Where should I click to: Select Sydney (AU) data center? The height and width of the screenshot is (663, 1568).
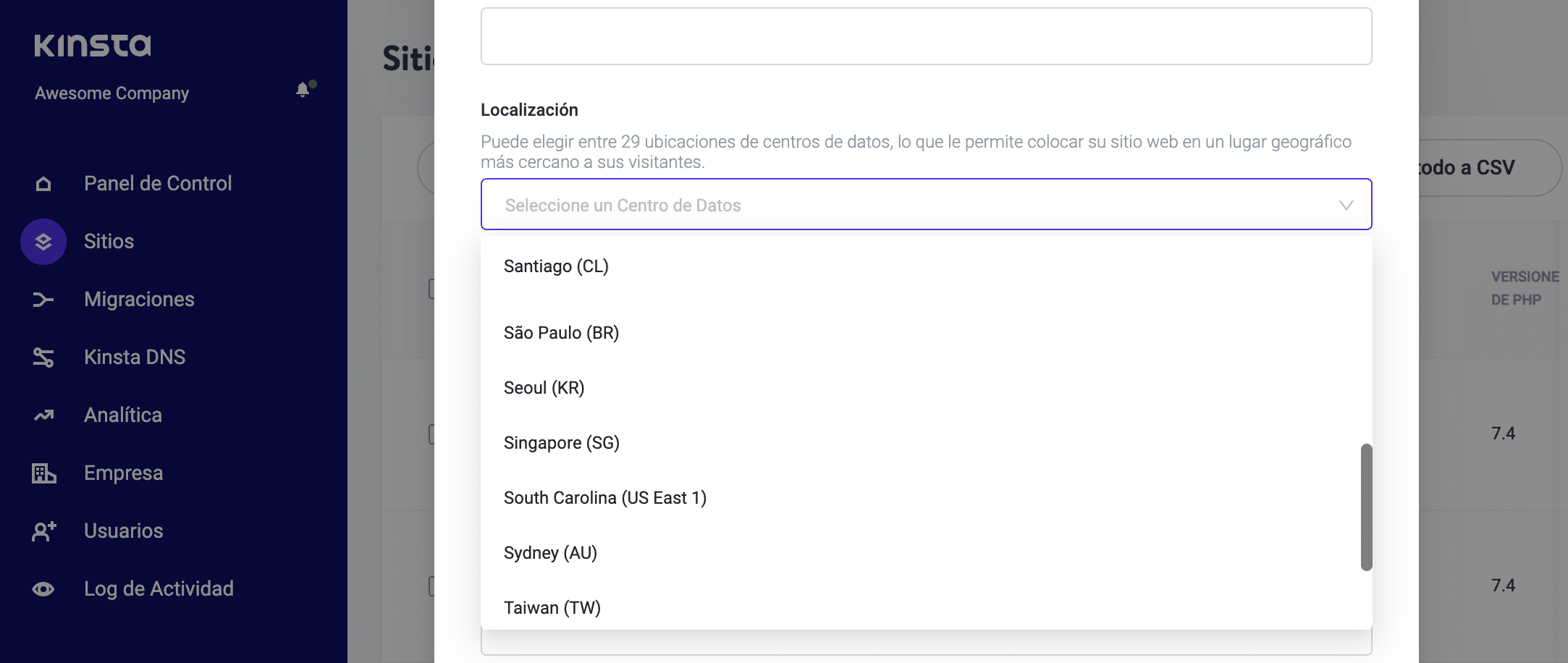point(550,553)
